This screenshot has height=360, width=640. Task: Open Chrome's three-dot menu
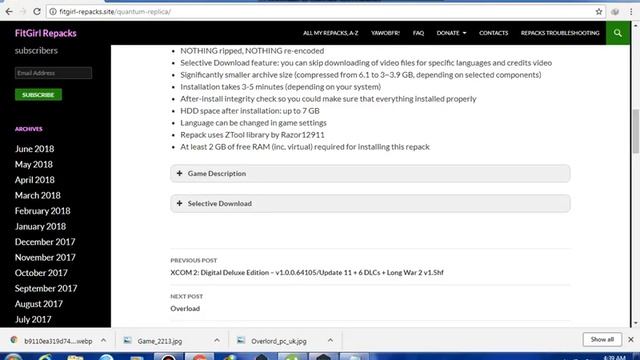631,12
